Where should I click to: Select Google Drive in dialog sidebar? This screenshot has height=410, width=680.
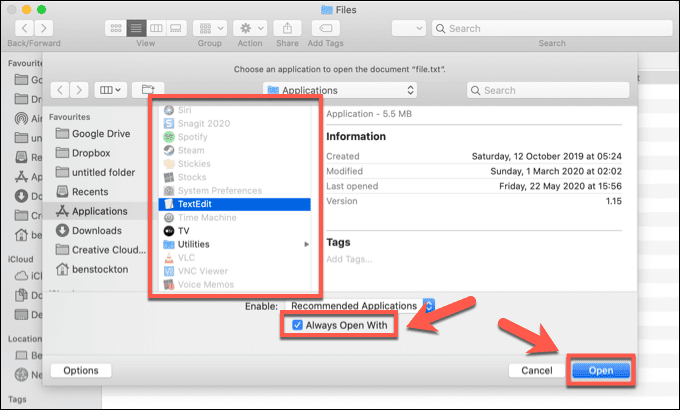(x=93, y=134)
